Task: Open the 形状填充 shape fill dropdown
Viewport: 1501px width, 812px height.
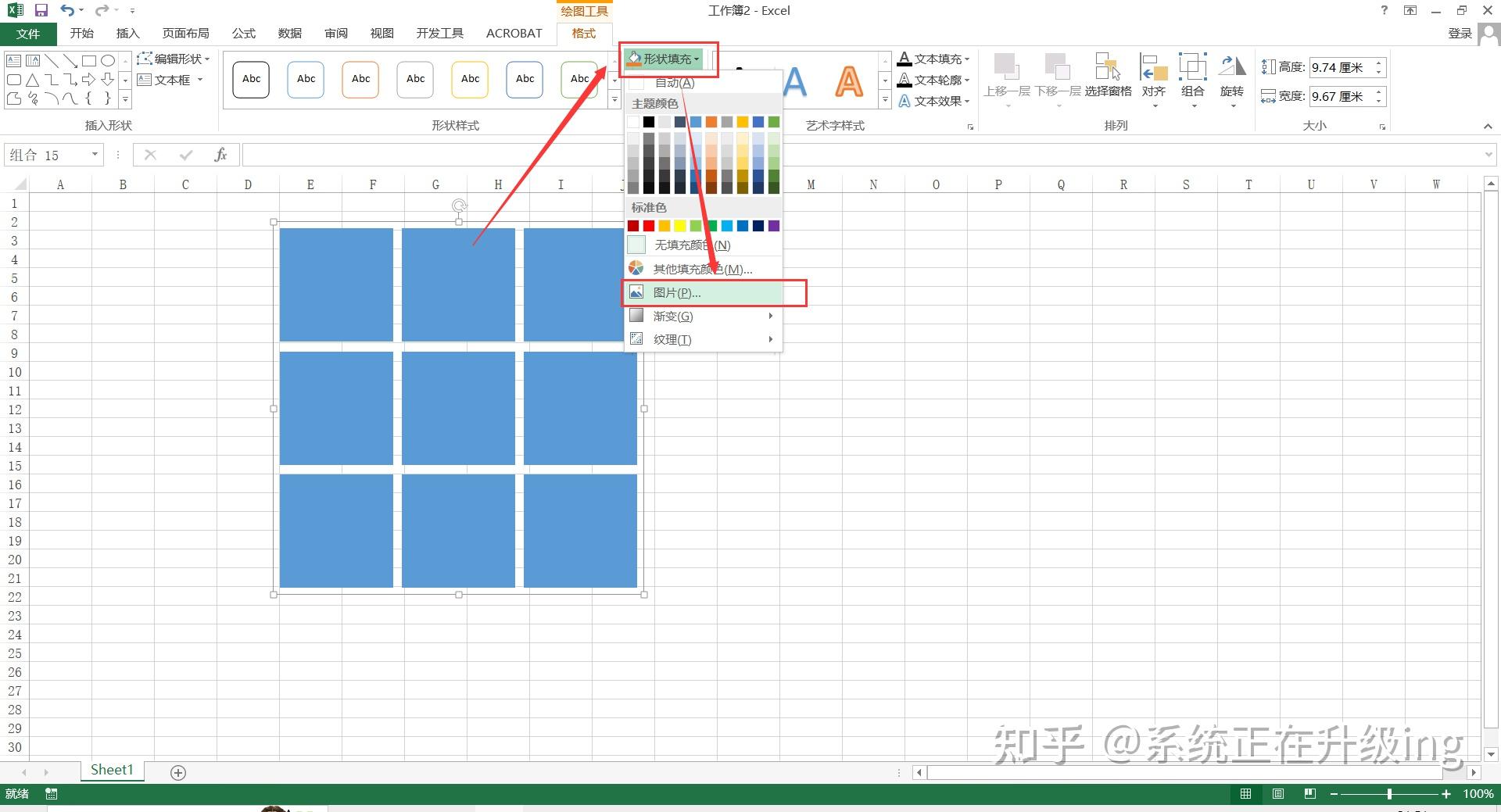Action: click(x=664, y=59)
